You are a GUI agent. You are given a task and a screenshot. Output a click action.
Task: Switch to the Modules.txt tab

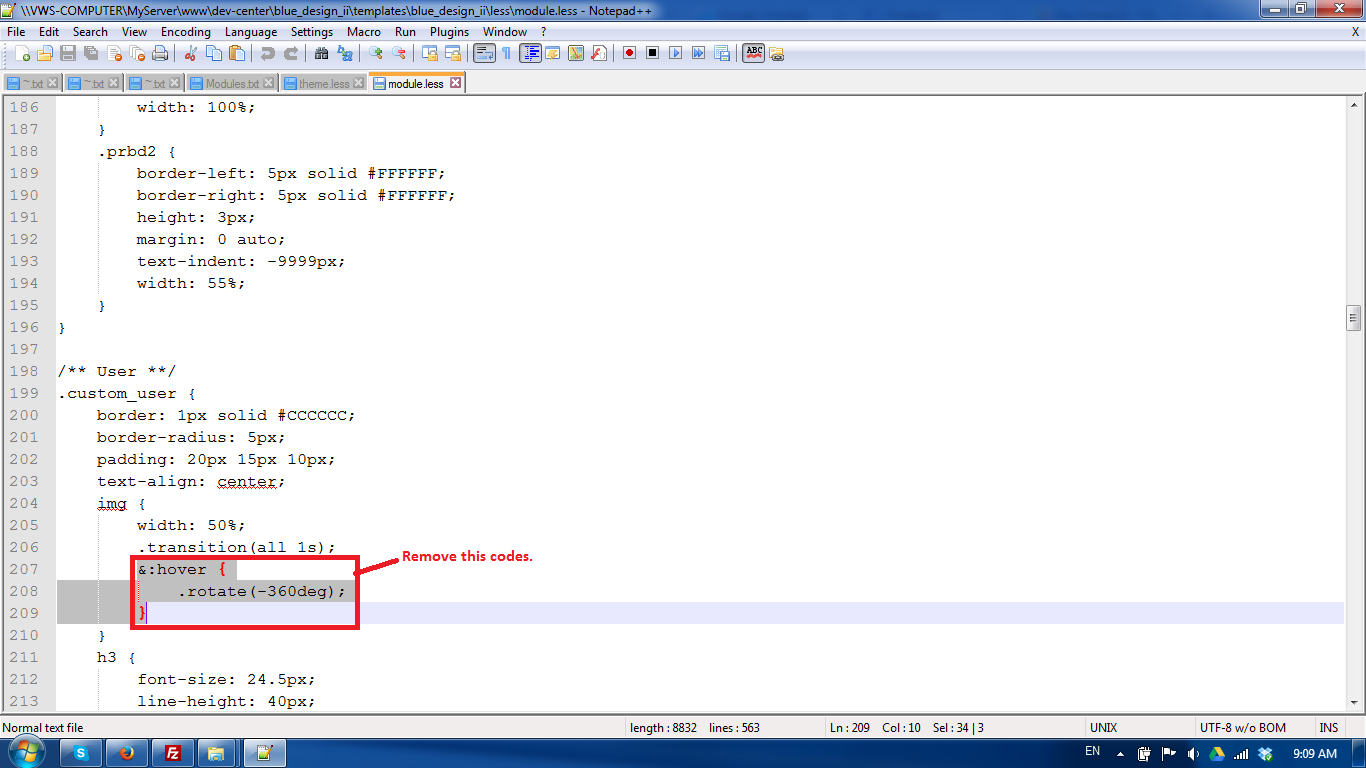(x=231, y=84)
